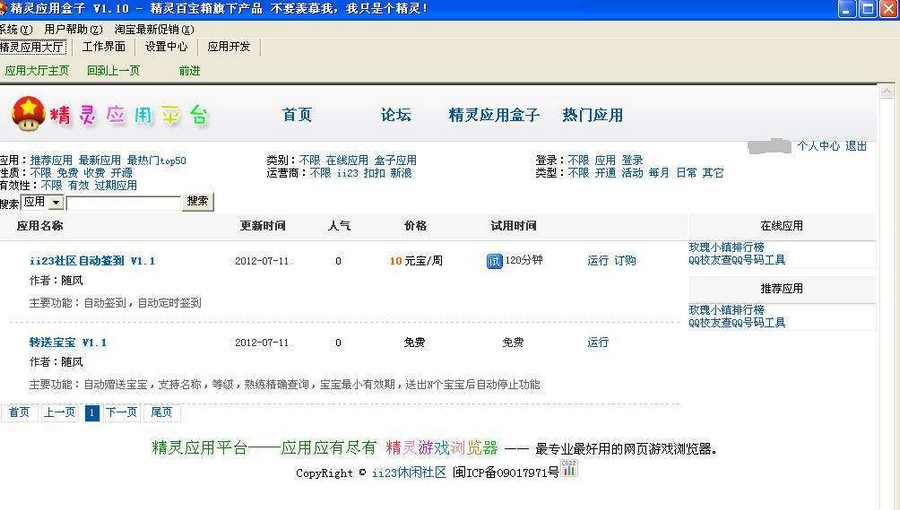The width and height of the screenshot is (900, 510).
Task: Filter 类型 by 日常
Action: [x=686, y=173]
